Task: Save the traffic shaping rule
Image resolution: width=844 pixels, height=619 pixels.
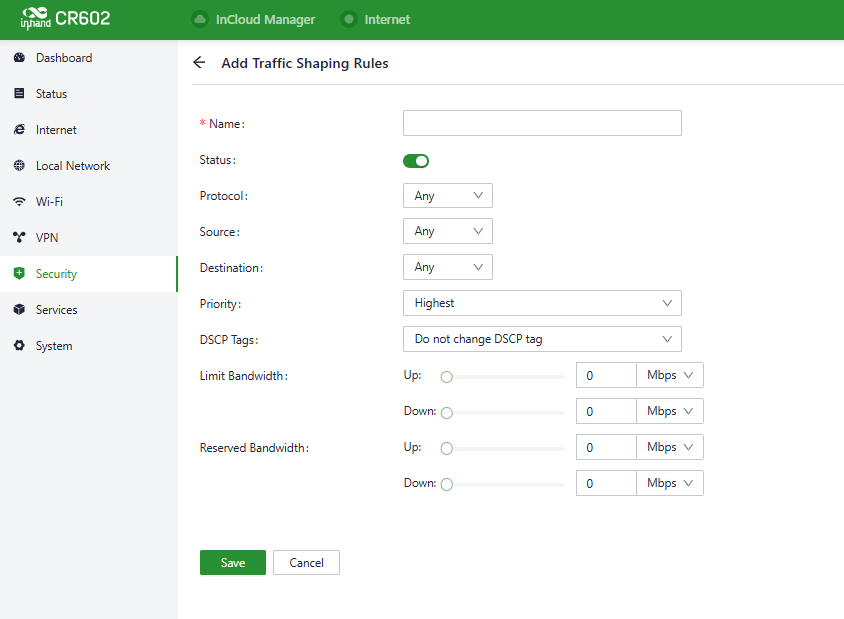Action: click(x=232, y=563)
